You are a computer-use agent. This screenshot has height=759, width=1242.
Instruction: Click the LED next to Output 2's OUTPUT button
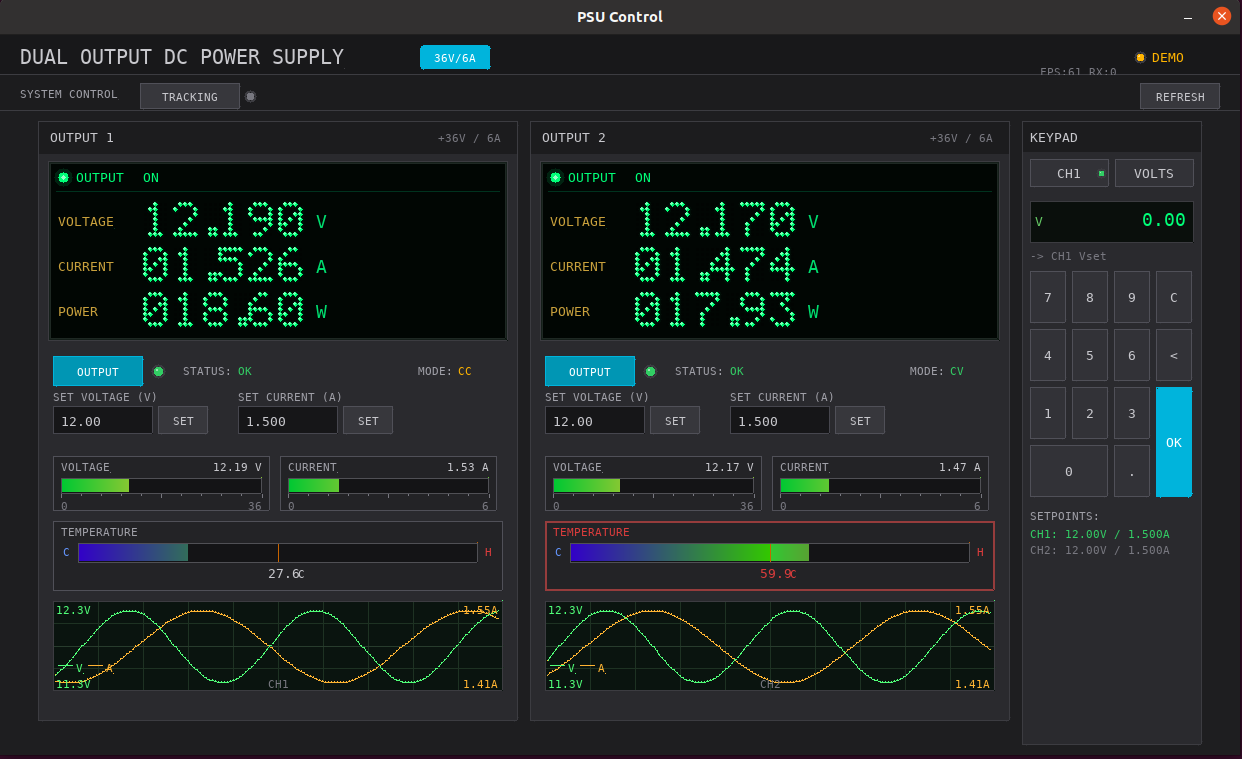click(650, 371)
